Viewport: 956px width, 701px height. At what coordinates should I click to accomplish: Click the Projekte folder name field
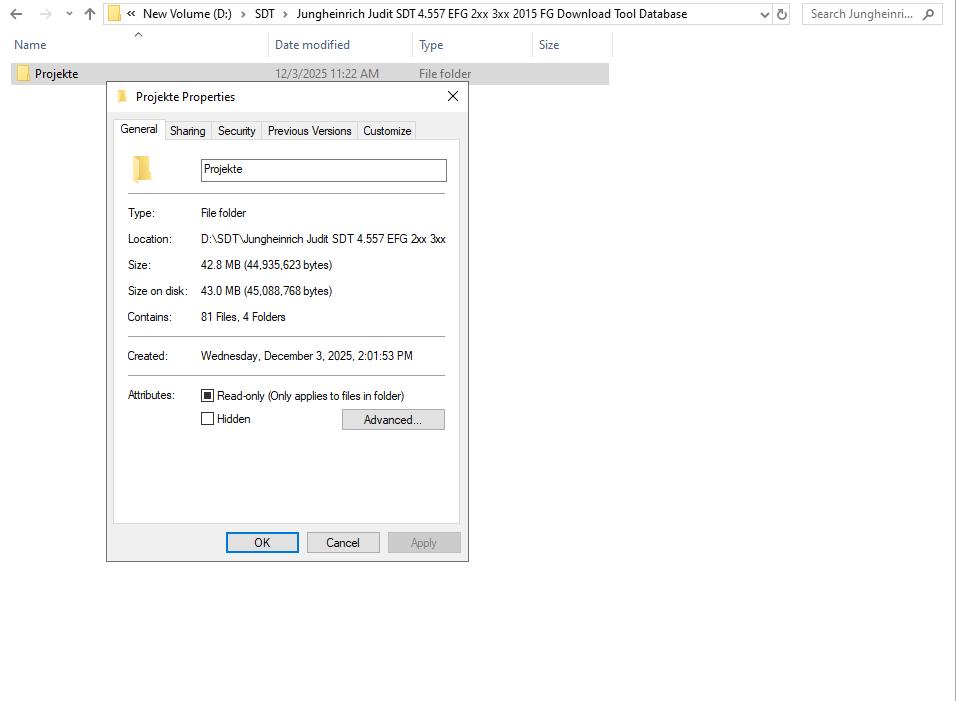click(x=324, y=170)
